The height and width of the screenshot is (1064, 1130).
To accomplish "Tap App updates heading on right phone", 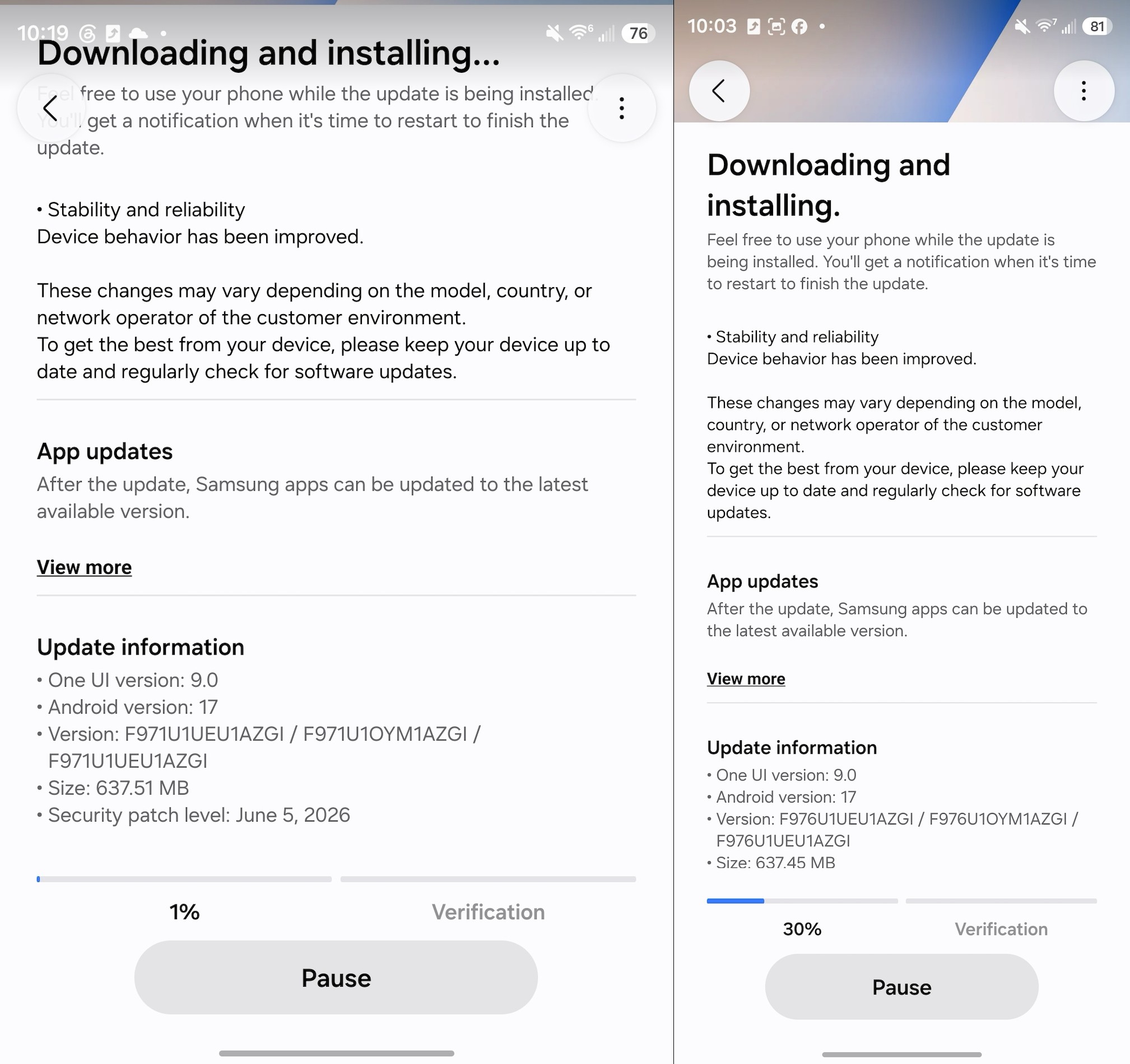I will [762, 581].
